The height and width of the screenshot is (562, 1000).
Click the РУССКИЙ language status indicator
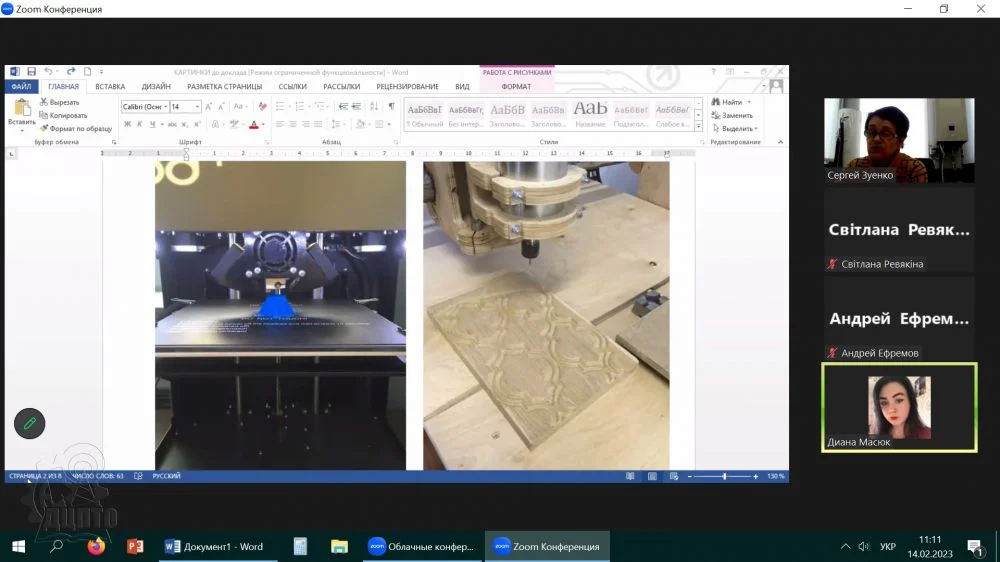point(166,476)
